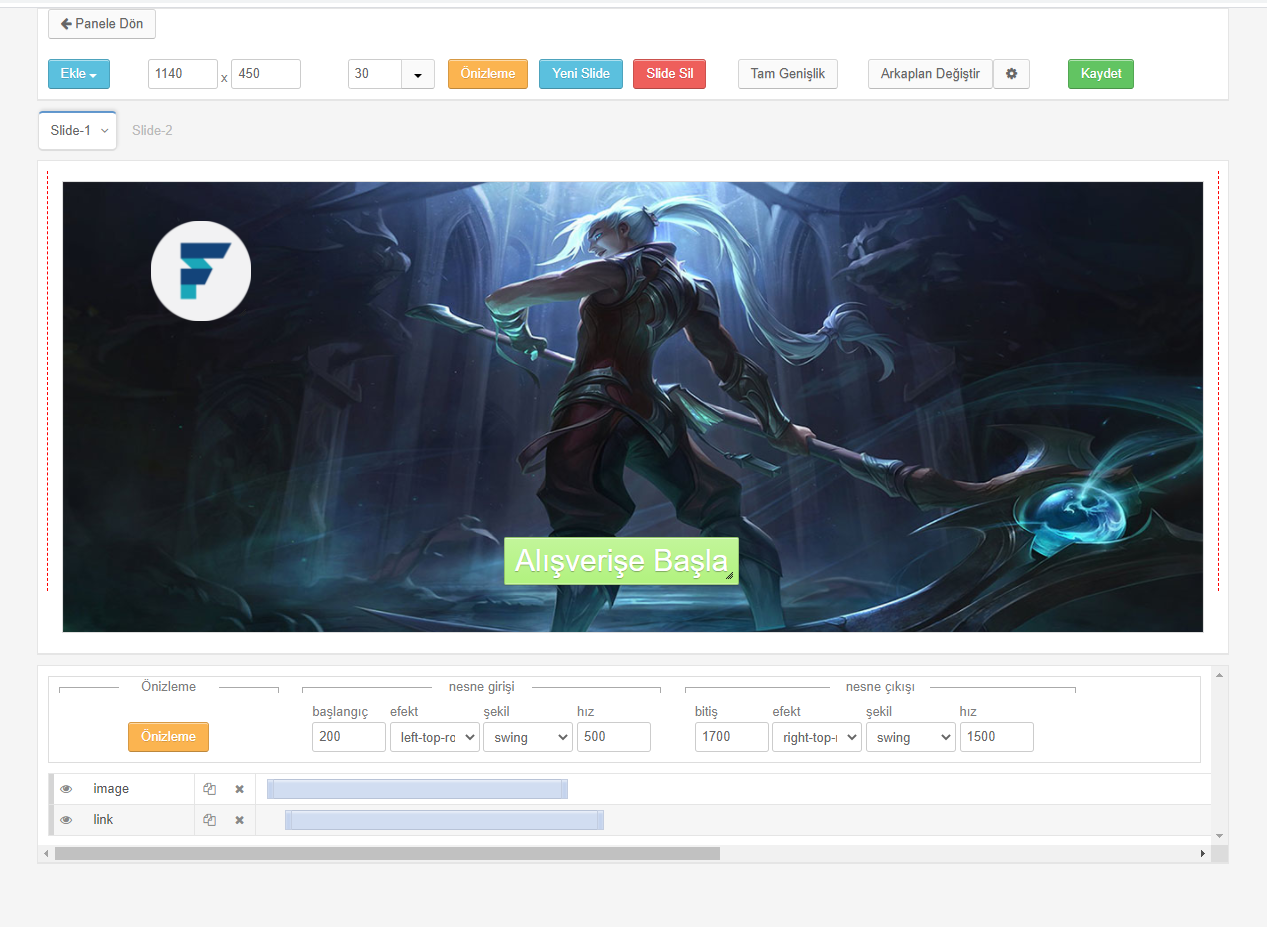This screenshot has height=927, width=1267.
Task: Click the Önizleme button in the animation panel
Action: pos(168,737)
